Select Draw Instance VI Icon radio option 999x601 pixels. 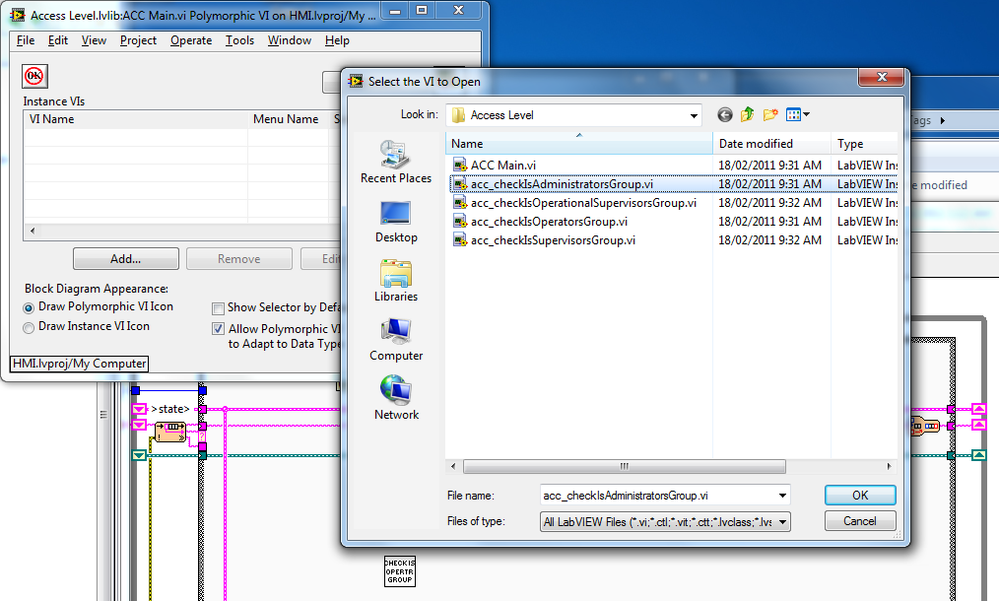click(x=29, y=328)
